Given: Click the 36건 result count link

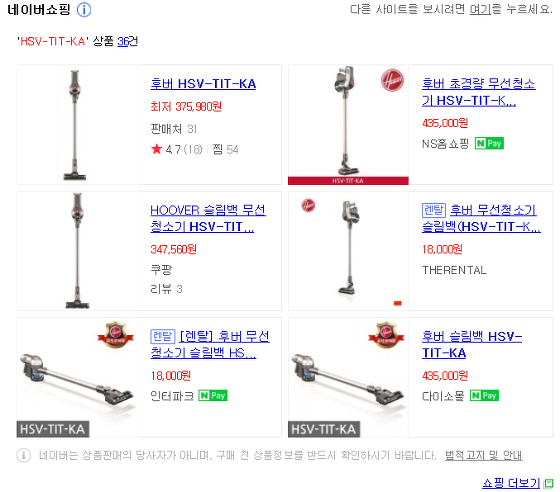Looking at the screenshot, I should click(x=128, y=41).
